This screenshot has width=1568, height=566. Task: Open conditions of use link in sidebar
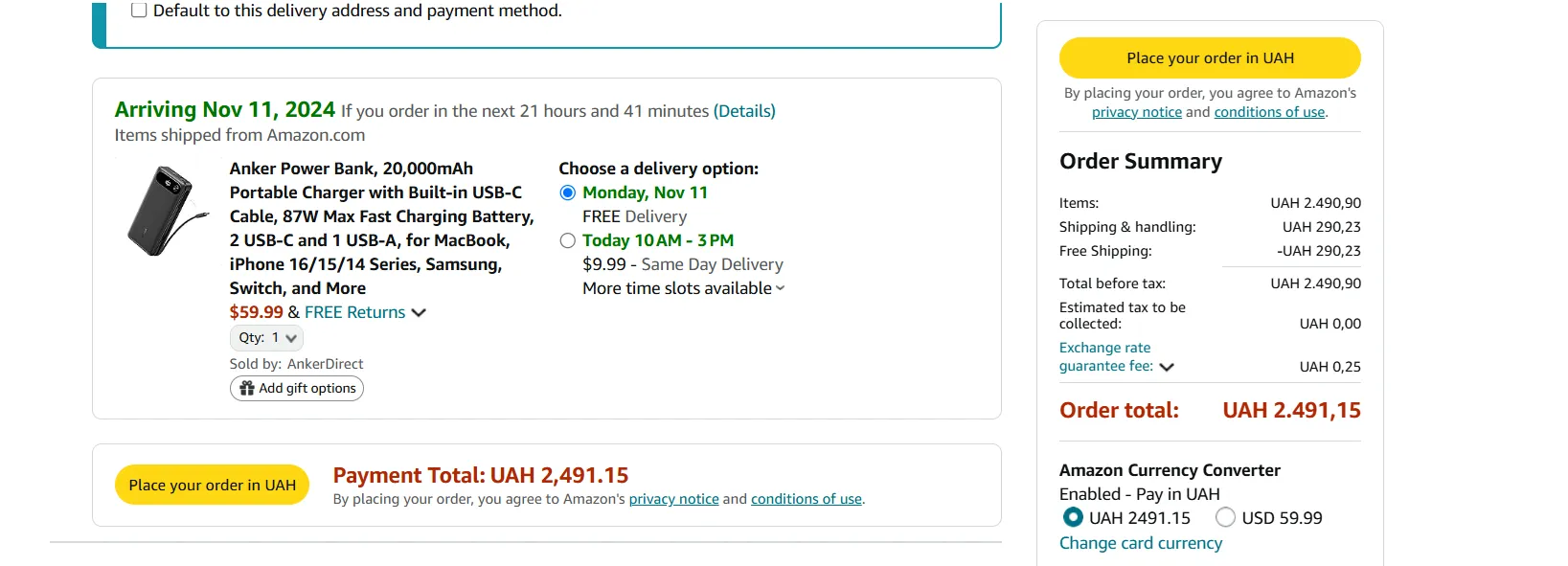[1269, 112]
